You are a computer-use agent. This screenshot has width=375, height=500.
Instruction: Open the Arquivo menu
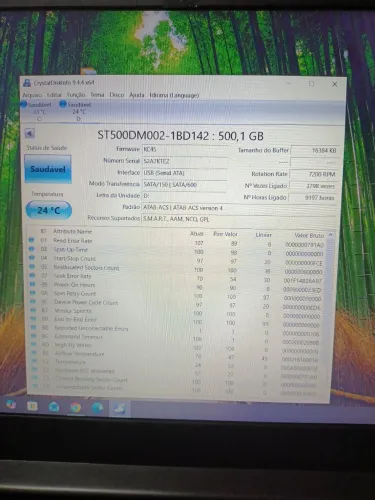pos(32,95)
